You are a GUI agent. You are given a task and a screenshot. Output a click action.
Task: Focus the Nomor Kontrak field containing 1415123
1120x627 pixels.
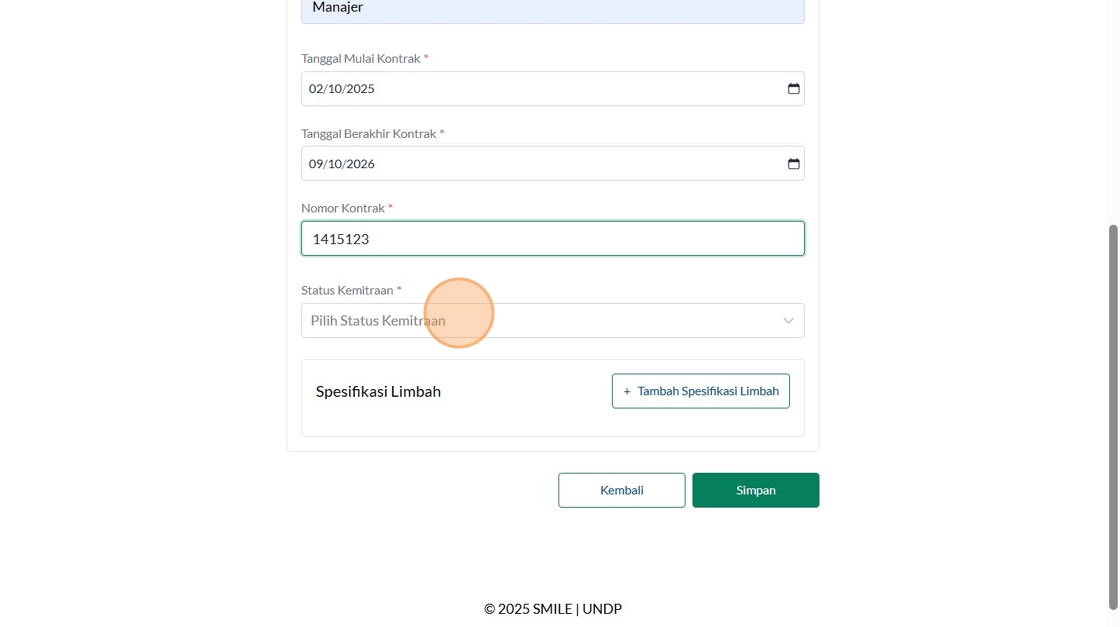[552, 239]
